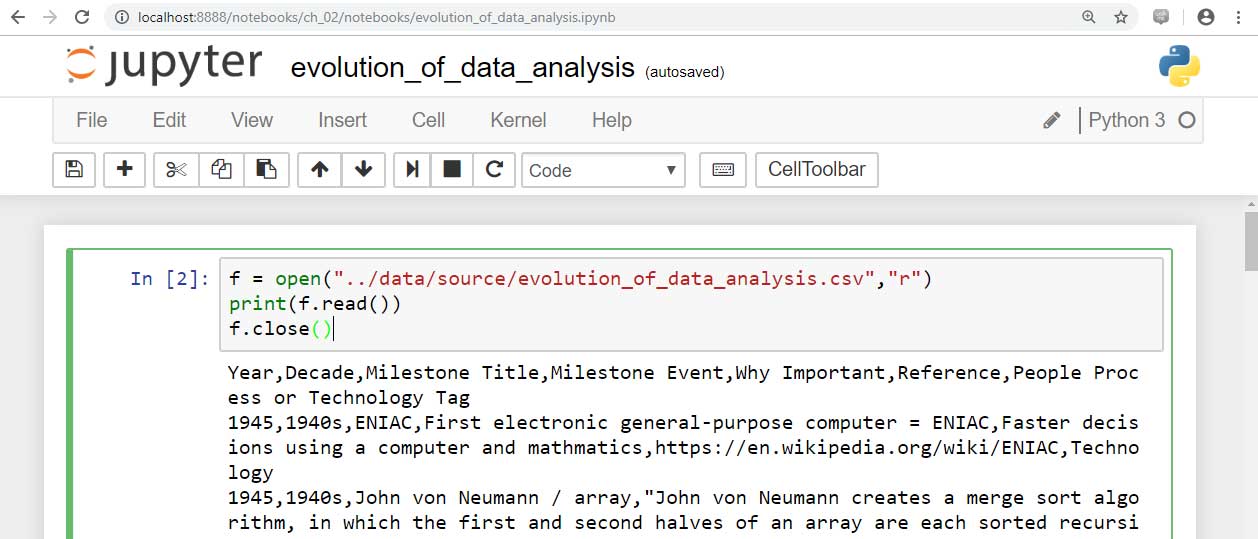Click the Jupyter logo
Image resolution: width=1258 pixels, height=539 pixels.
(x=164, y=65)
